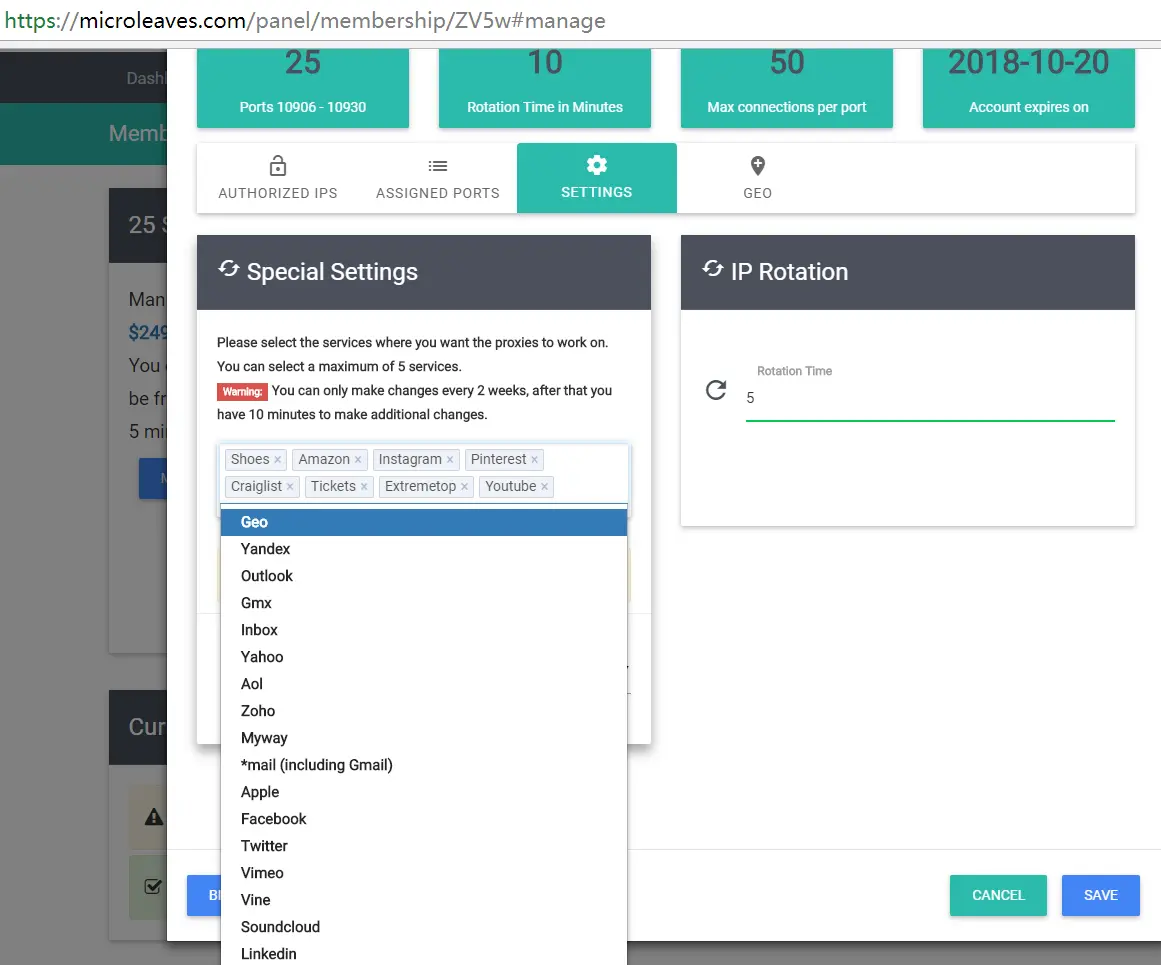Click the Account expires on card
The width and height of the screenshot is (1161, 965).
[1028, 88]
